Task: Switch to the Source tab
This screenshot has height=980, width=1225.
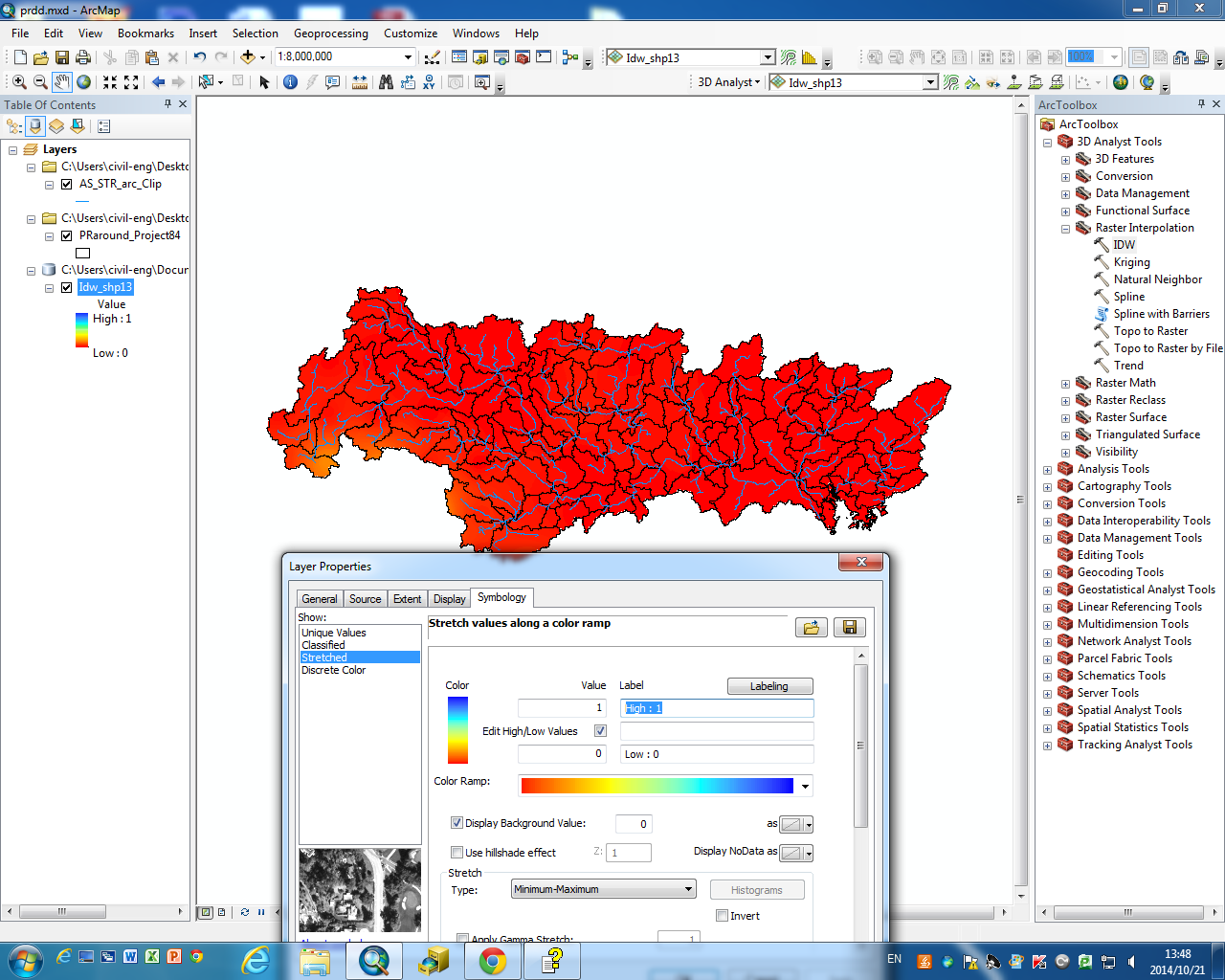Action: (x=365, y=599)
